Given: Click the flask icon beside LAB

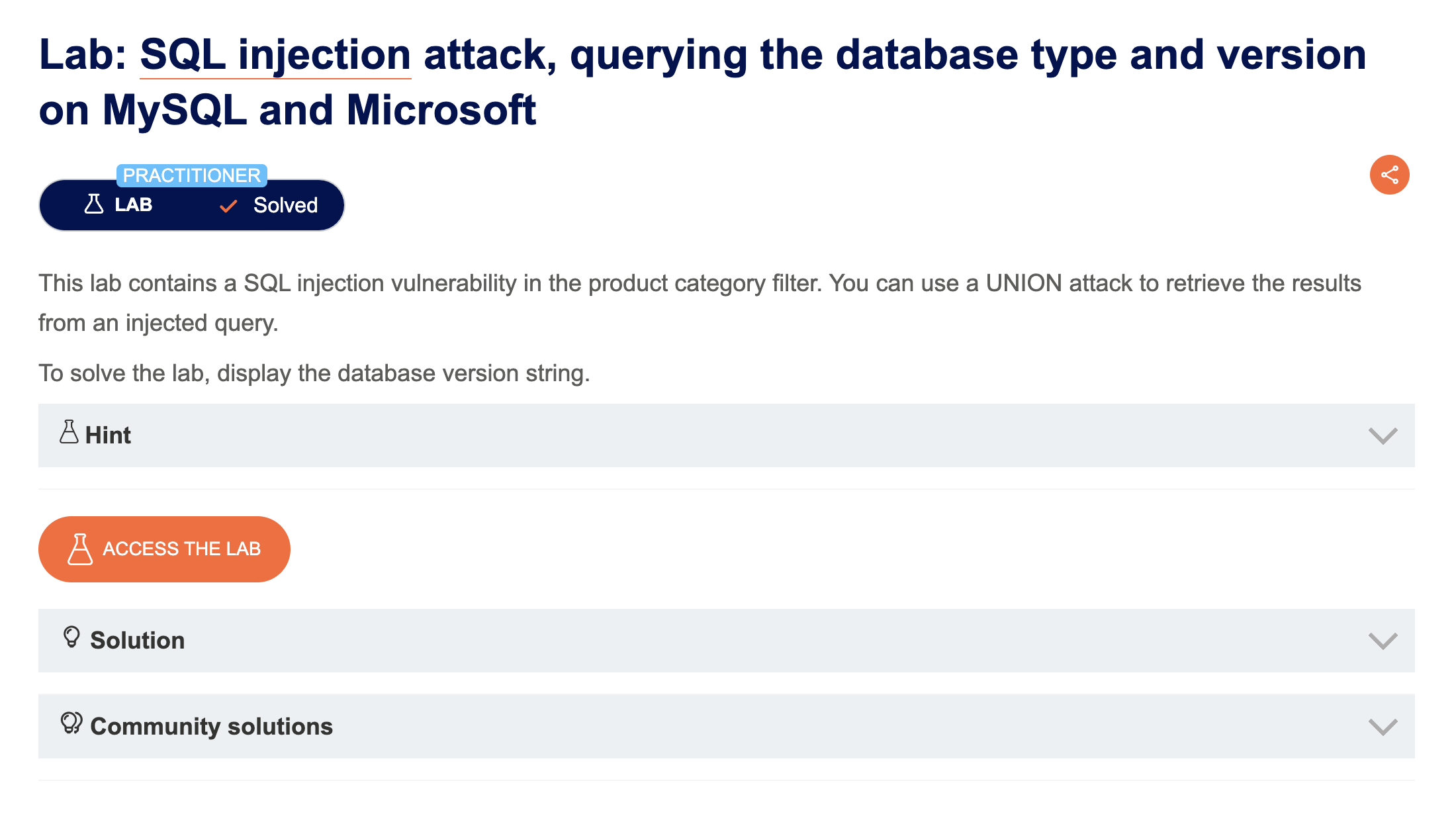Looking at the screenshot, I should 94,204.
